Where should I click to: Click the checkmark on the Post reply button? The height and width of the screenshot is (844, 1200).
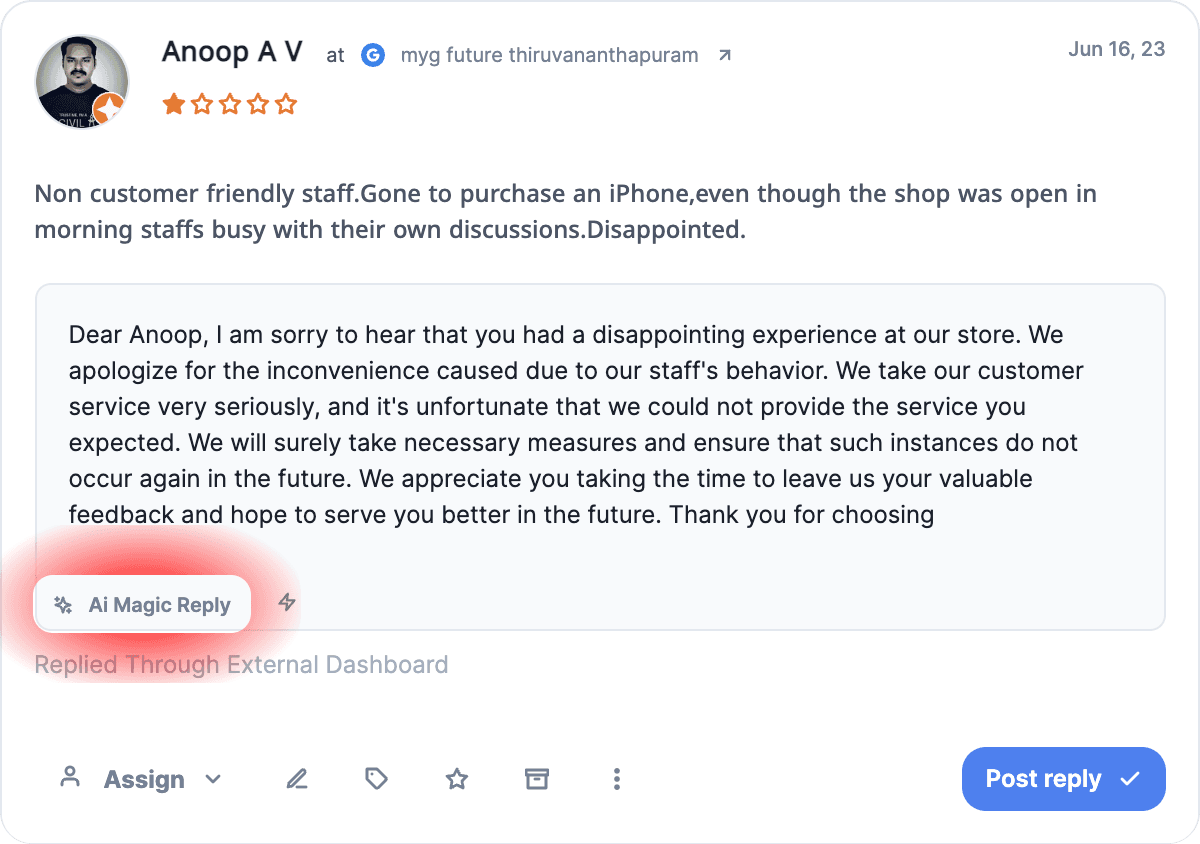pyautogui.click(x=1130, y=779)
